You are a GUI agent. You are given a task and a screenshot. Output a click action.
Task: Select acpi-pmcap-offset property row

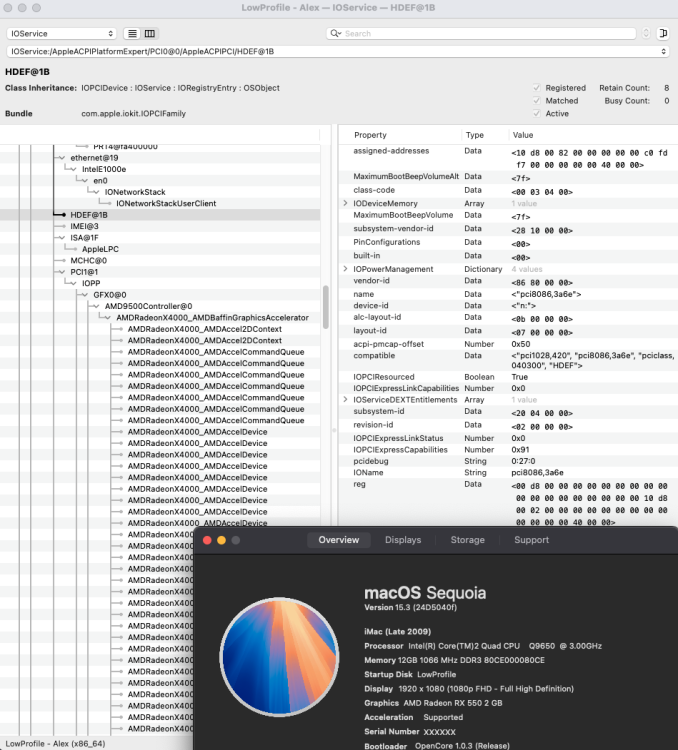pyautogui.click(x=508, y=344)
